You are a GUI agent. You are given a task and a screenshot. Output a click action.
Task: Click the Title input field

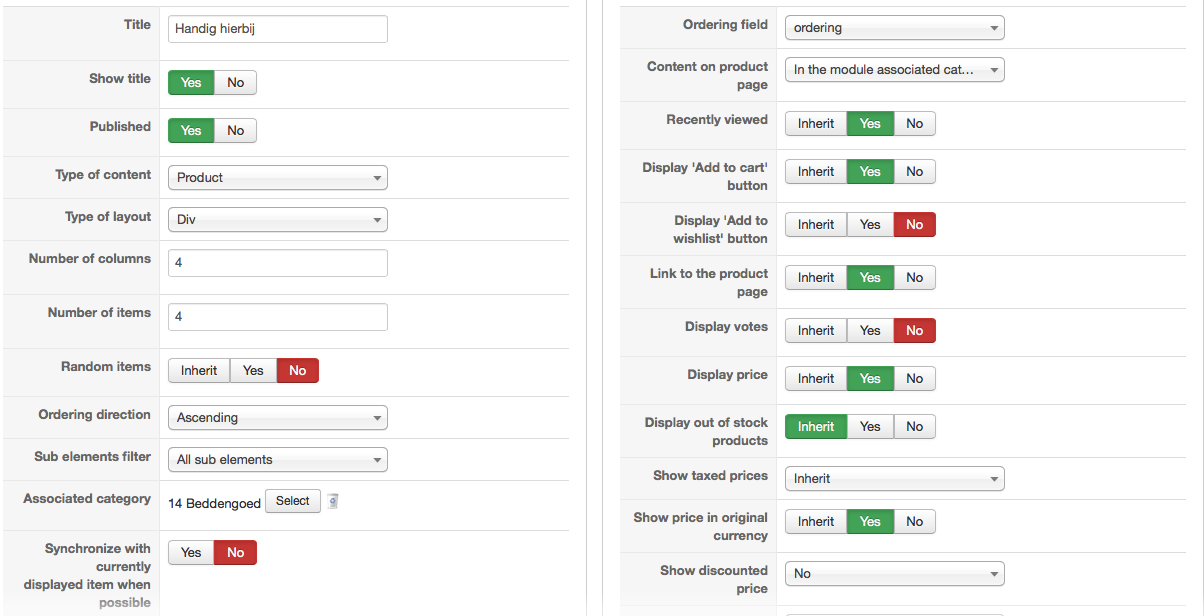click(277, 29)
